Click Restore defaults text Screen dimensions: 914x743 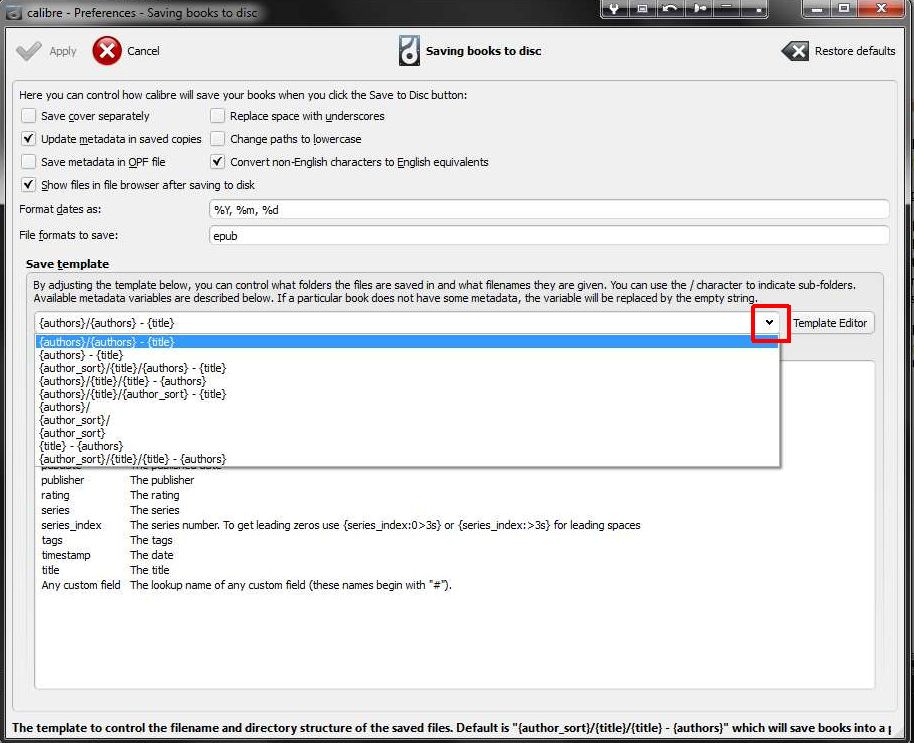(x=855, y=51)
